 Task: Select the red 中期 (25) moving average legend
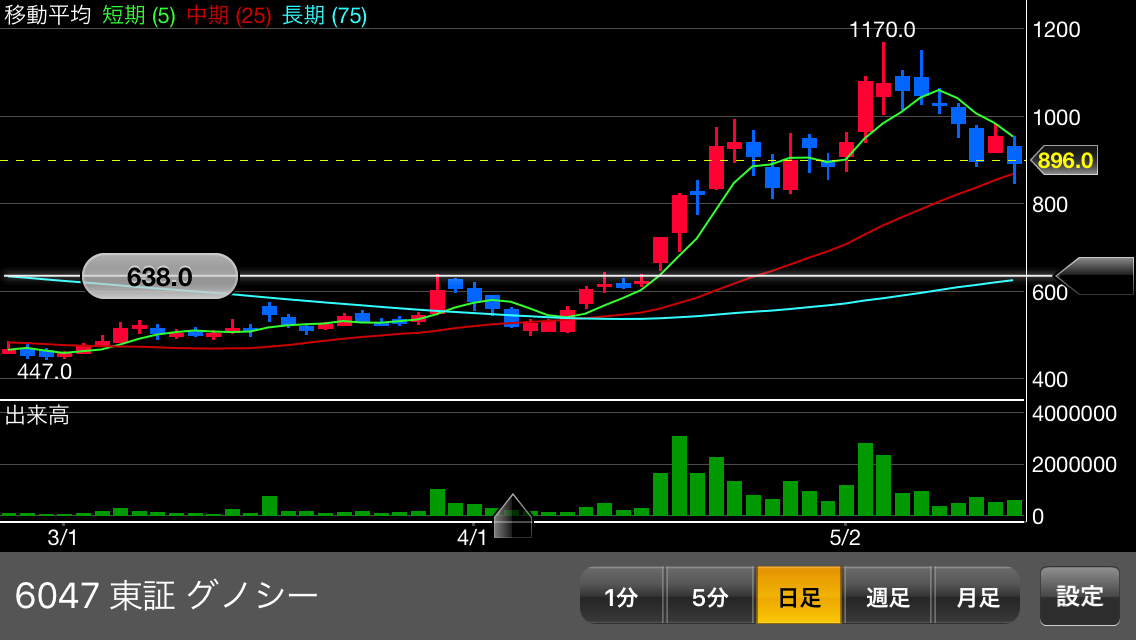[229, 16]
